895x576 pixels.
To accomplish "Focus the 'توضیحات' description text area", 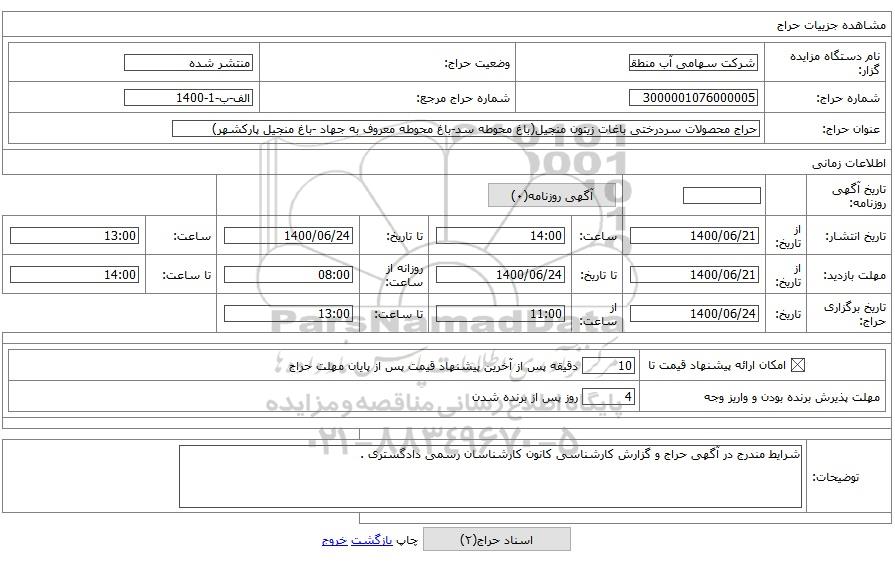I will coord(490,477).
